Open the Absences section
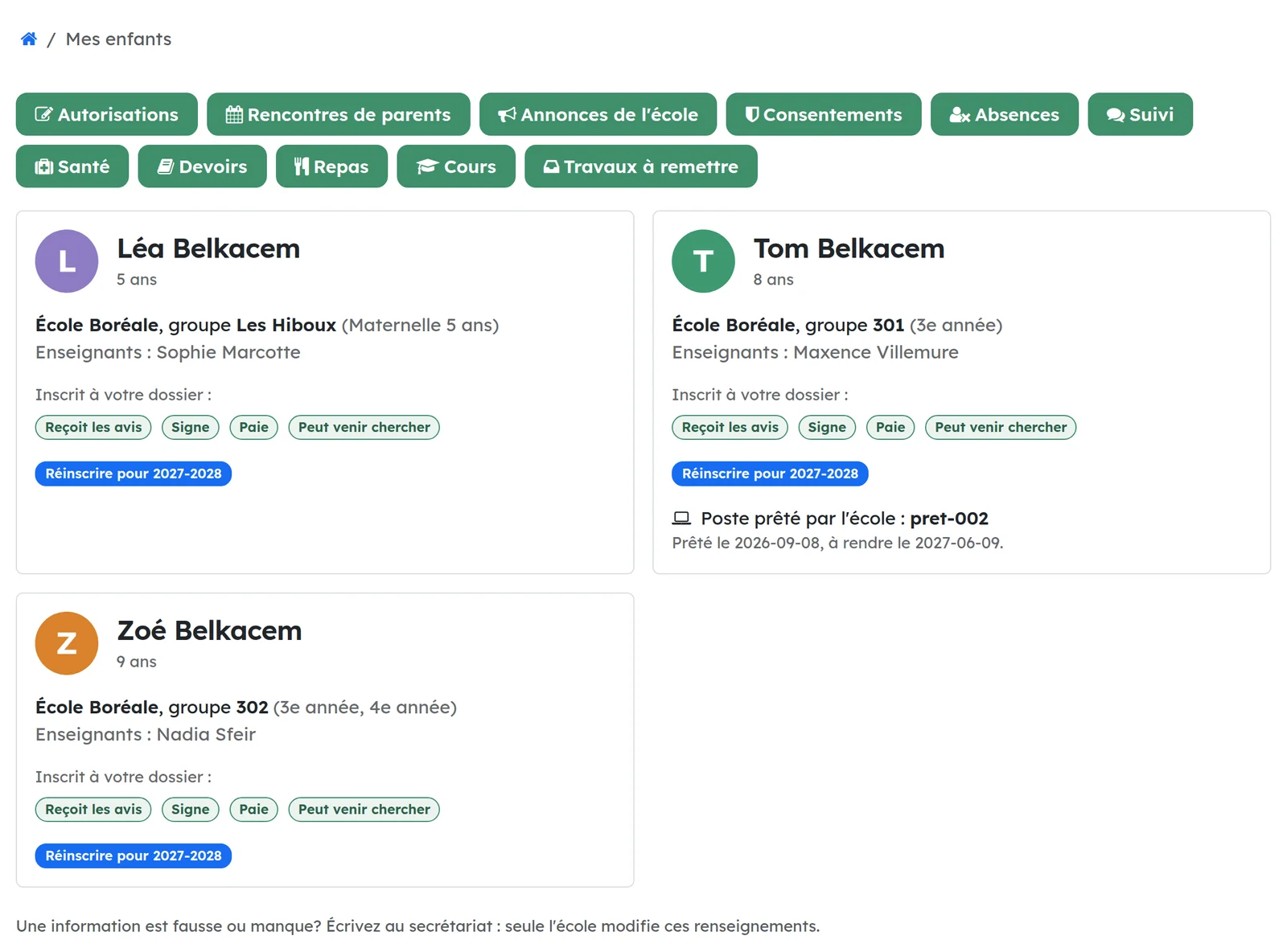The image size is (1287, 952). click(1005, 114)
